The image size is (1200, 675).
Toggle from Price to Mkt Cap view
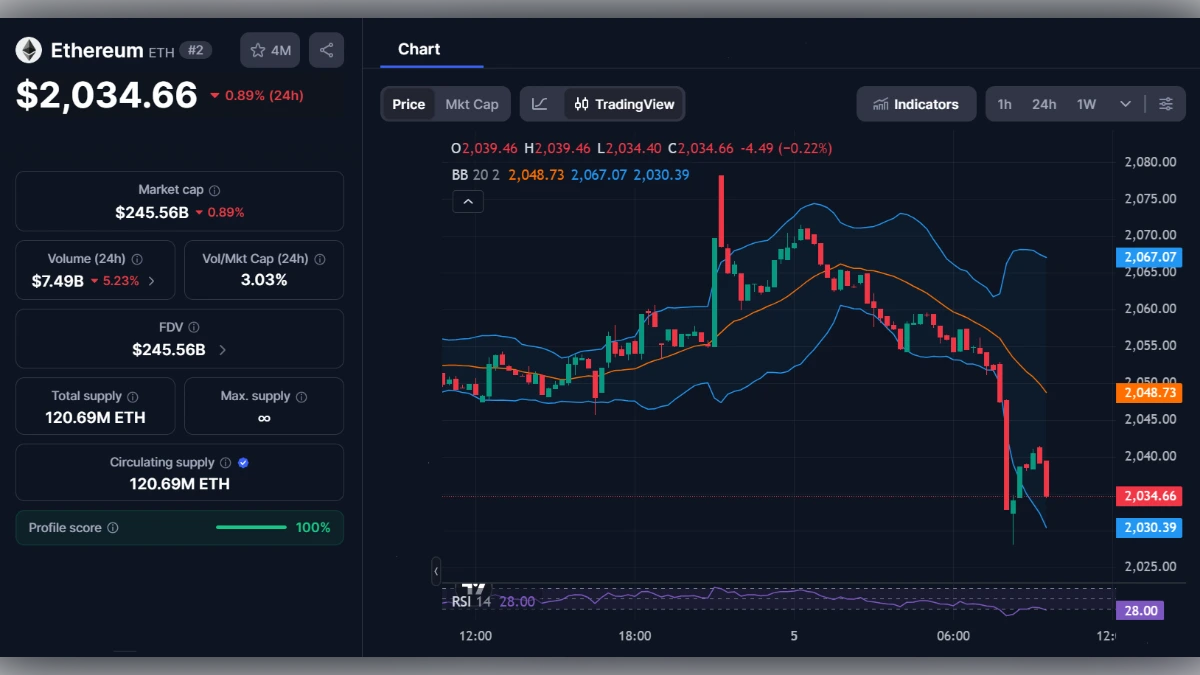coord(472,103)
